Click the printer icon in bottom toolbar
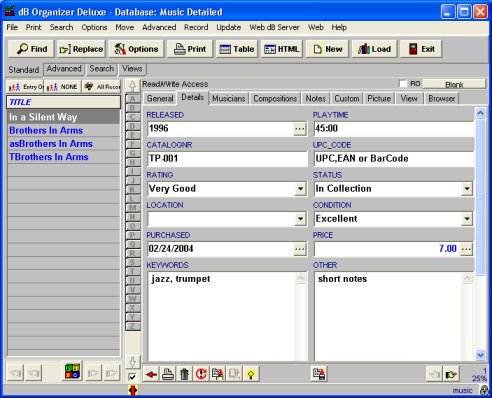This screenshot has height=398, width=492. 168,374
